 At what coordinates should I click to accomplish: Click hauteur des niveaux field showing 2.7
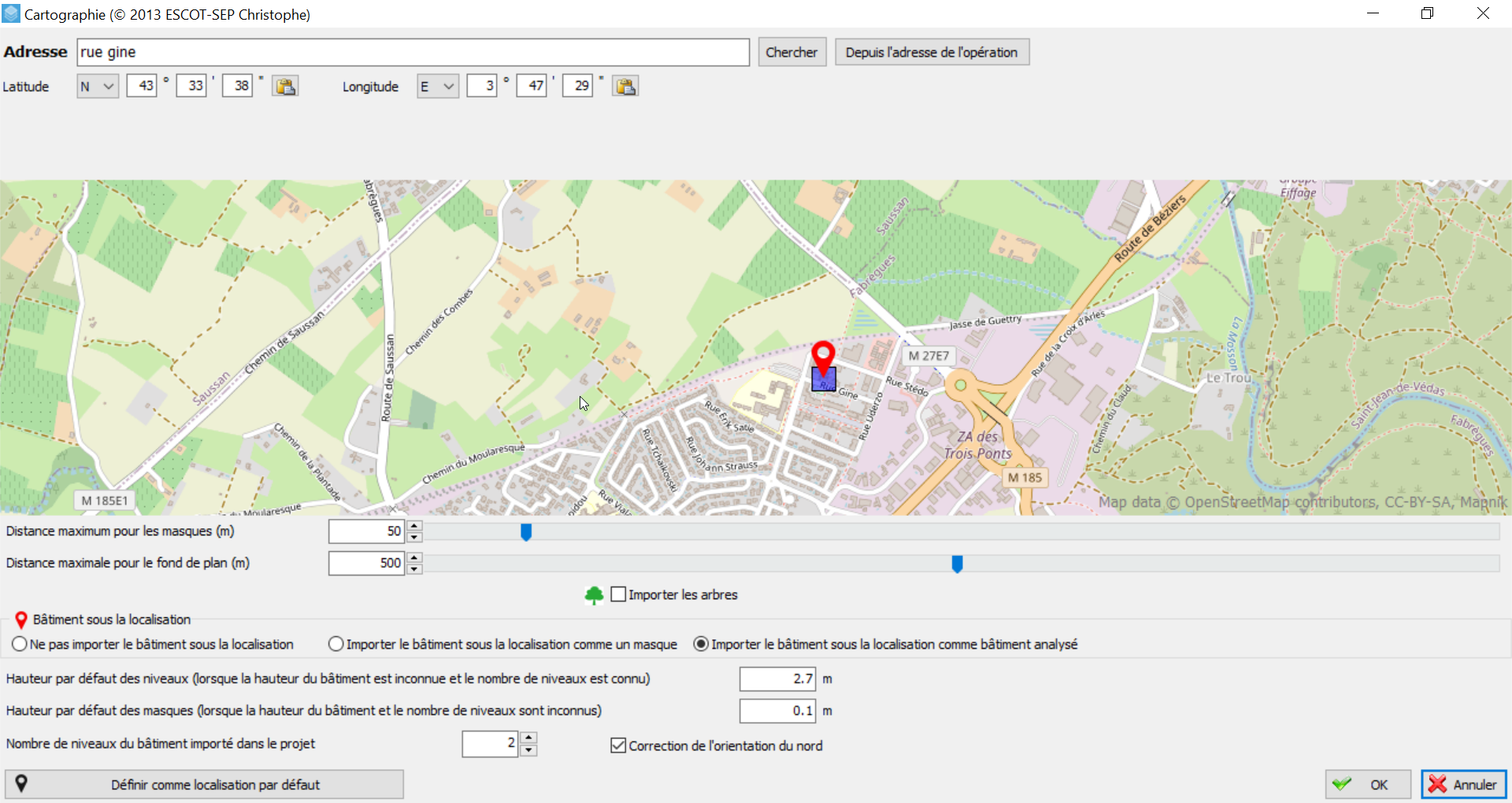click(778, 679)
